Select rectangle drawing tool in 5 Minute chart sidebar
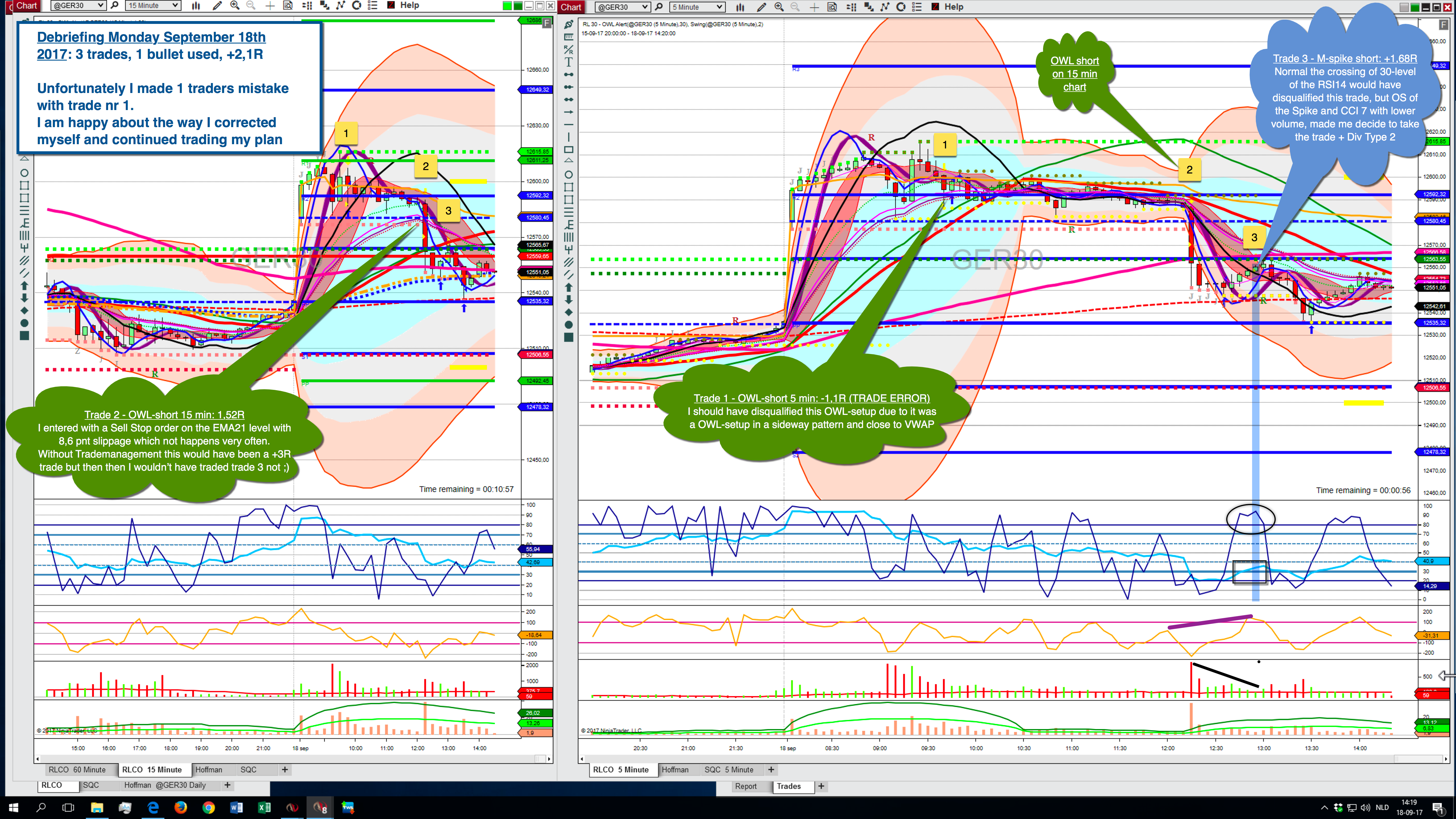 click(569, 150)
